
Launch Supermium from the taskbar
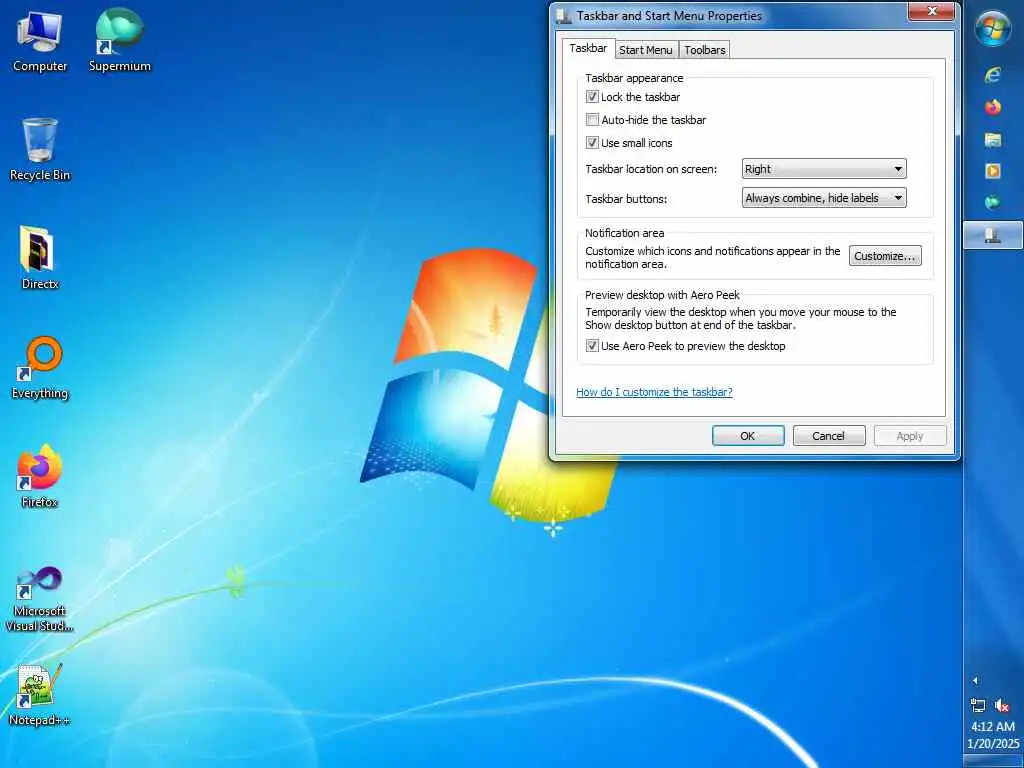pos(993,202)
